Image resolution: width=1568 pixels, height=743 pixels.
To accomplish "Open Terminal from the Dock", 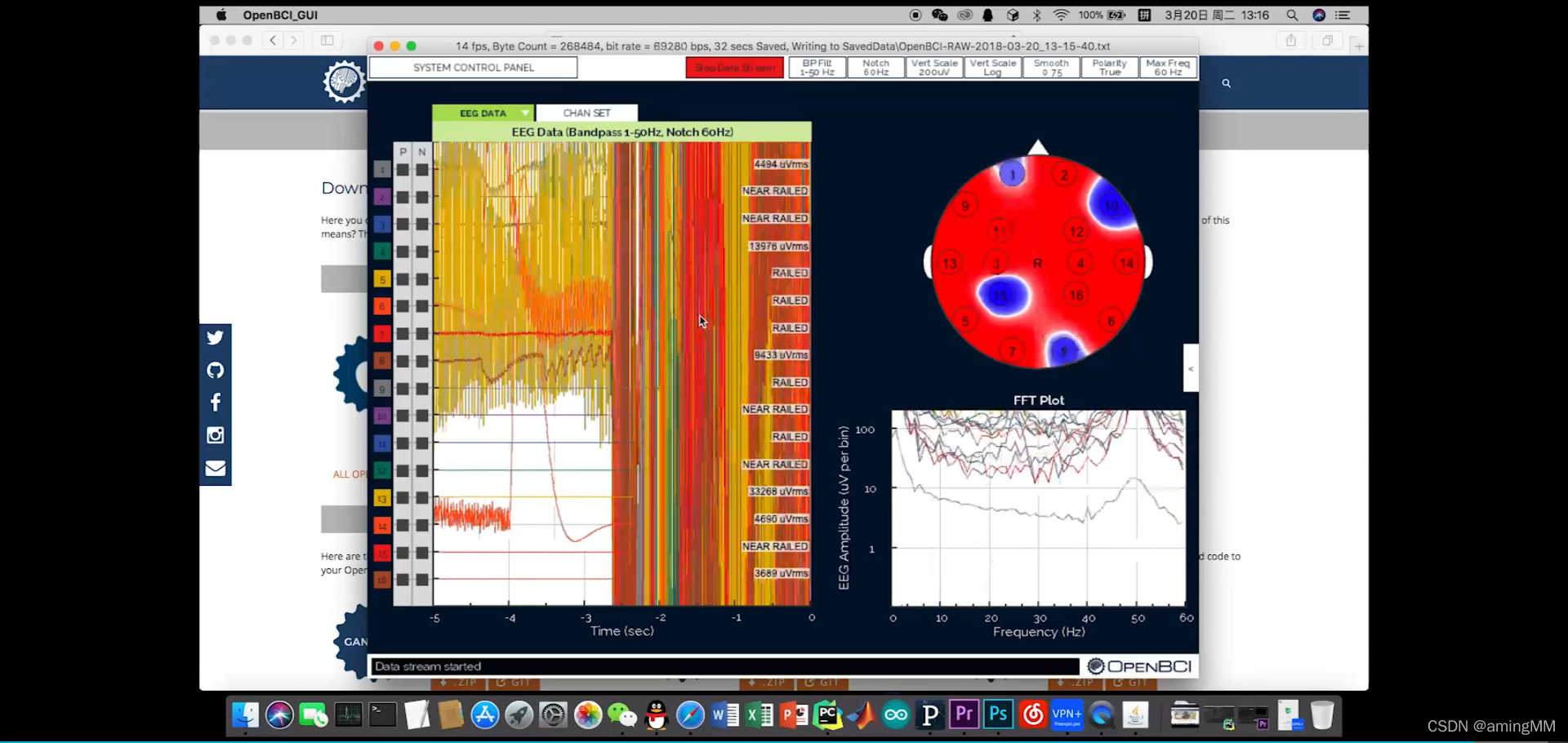I will (382, 715).
